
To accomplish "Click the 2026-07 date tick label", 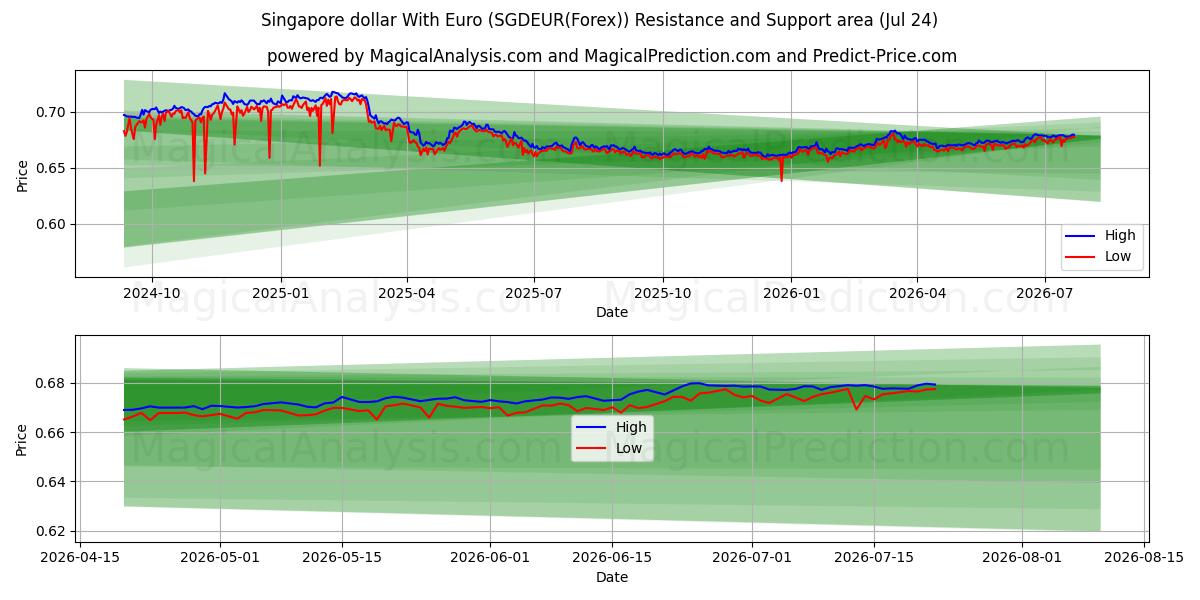I will [1044, 294].
